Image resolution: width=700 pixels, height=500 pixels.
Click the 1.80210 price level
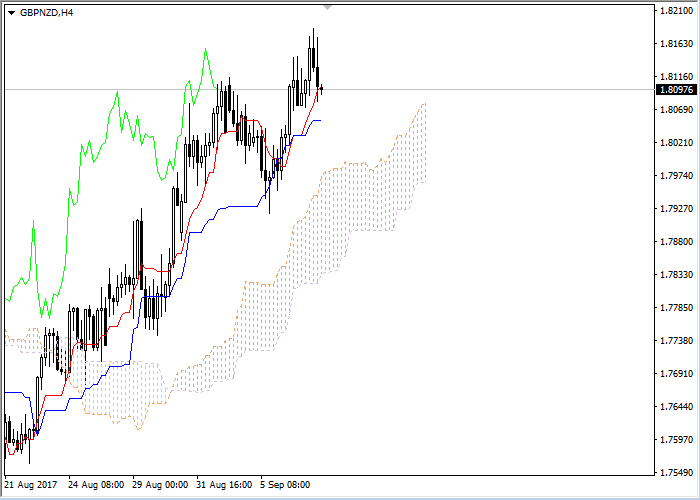click(x=676, y=143)
